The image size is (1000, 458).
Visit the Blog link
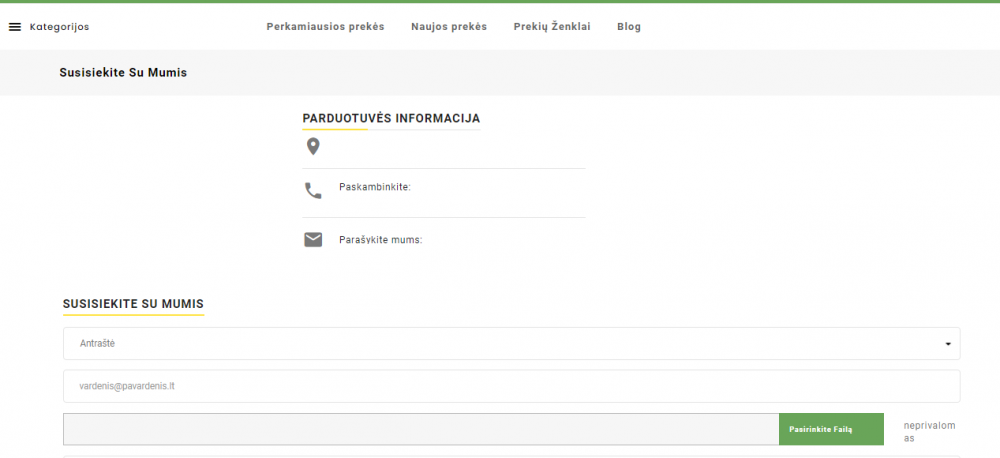[629, 27]
